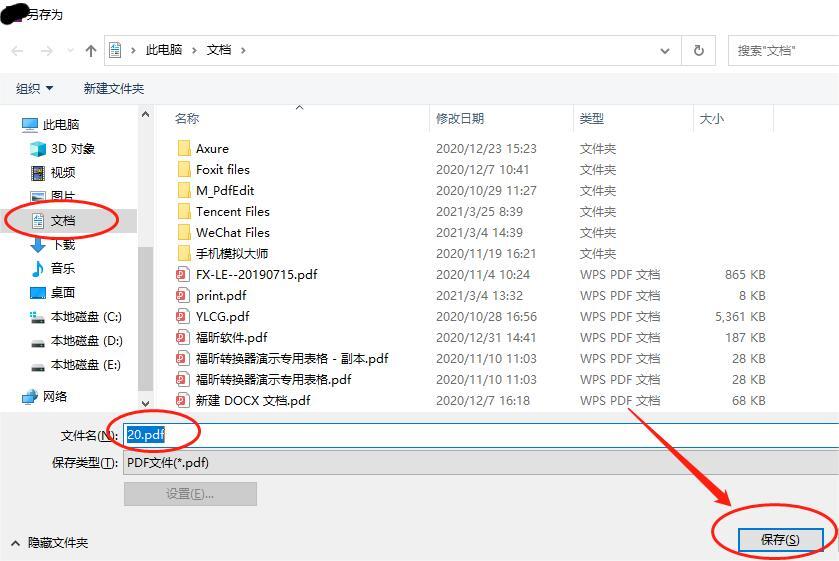The width and height of the screenshot is (839, 561).
Task: Select the Axure folder icon
Action: point(184,148)
